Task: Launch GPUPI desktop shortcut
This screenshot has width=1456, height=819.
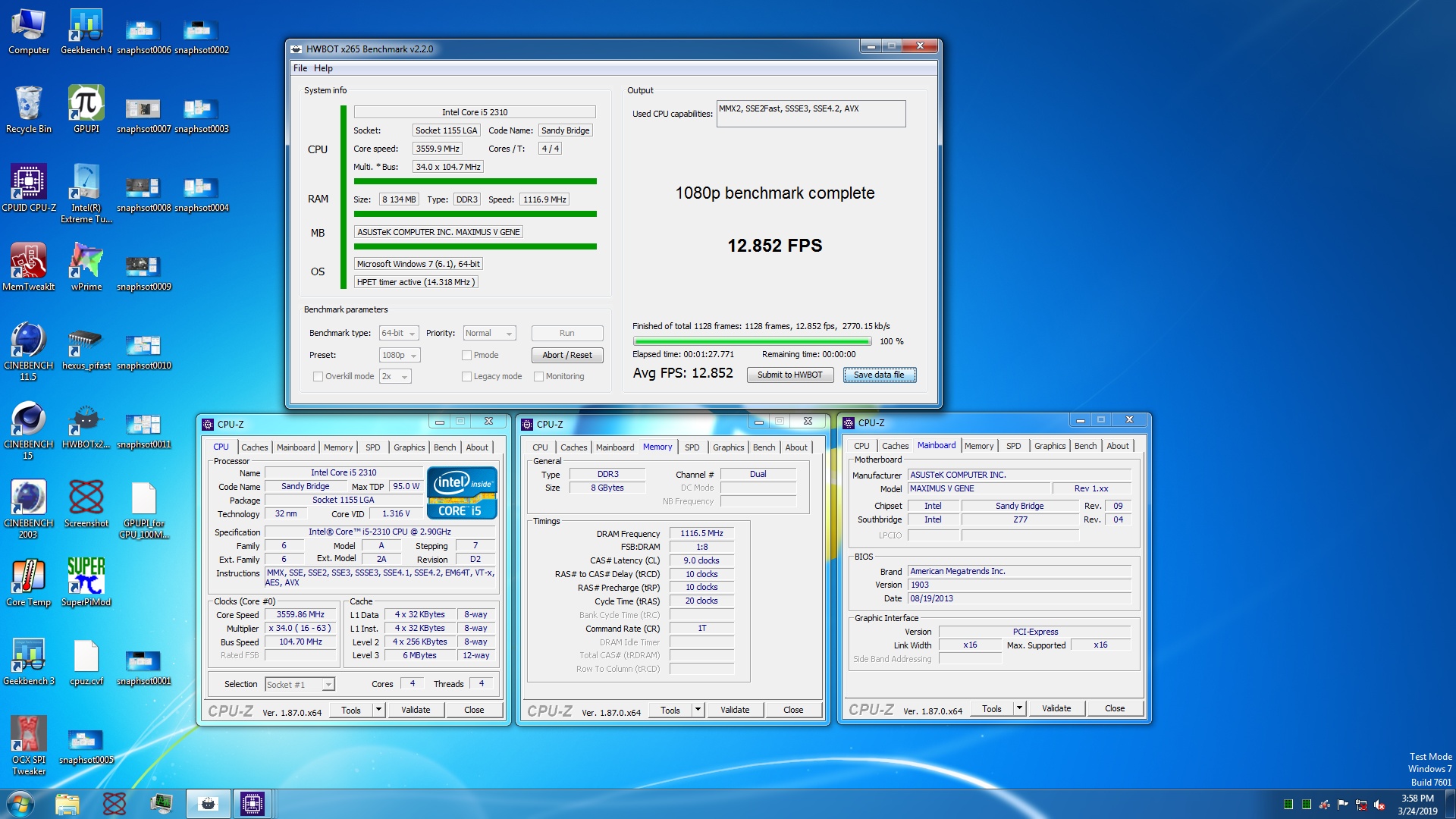Action: point(86,110)
